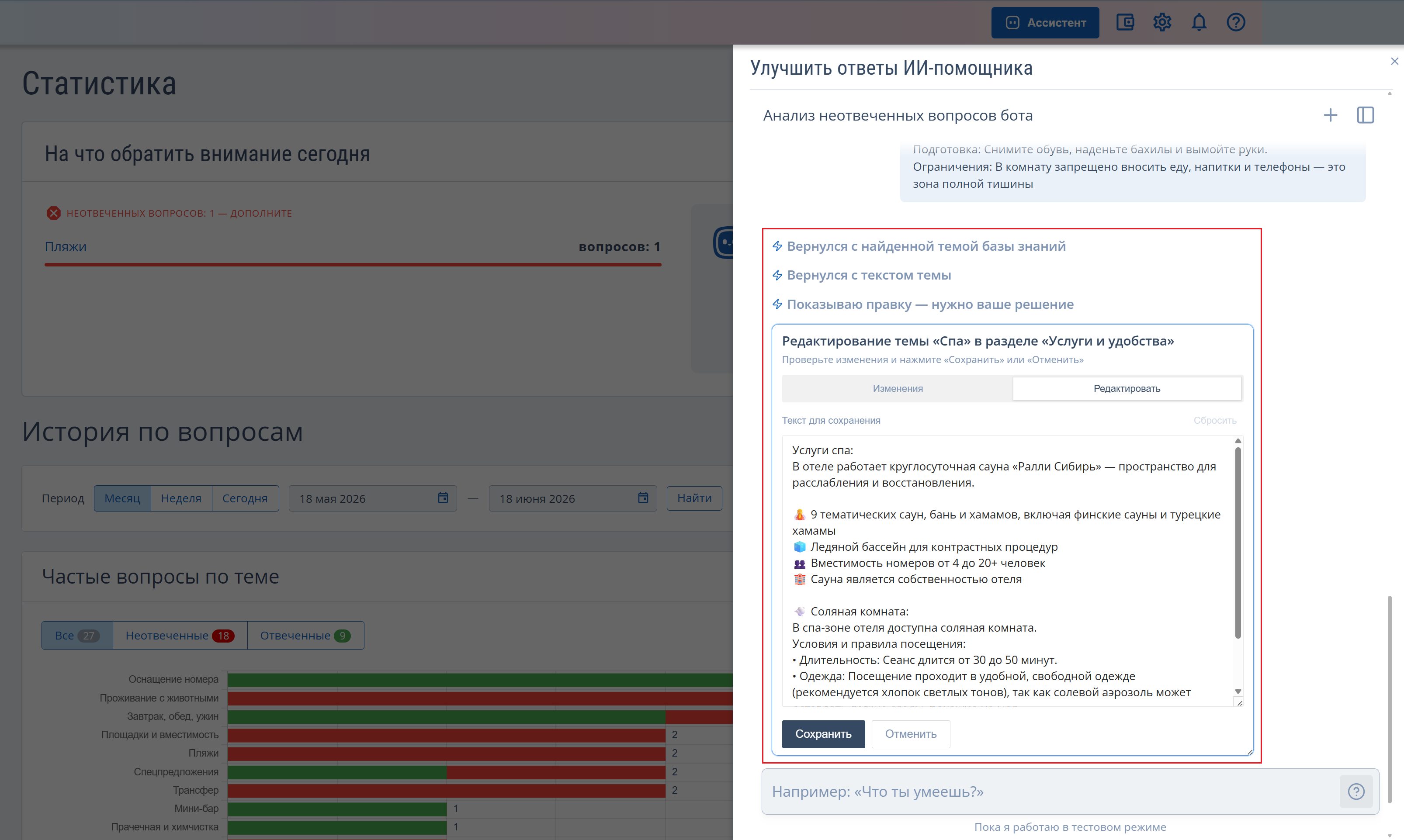This screenshot has width=1404, height=840.
Task: Click the Оснащение номера chart bar
Action: point(480,680)
